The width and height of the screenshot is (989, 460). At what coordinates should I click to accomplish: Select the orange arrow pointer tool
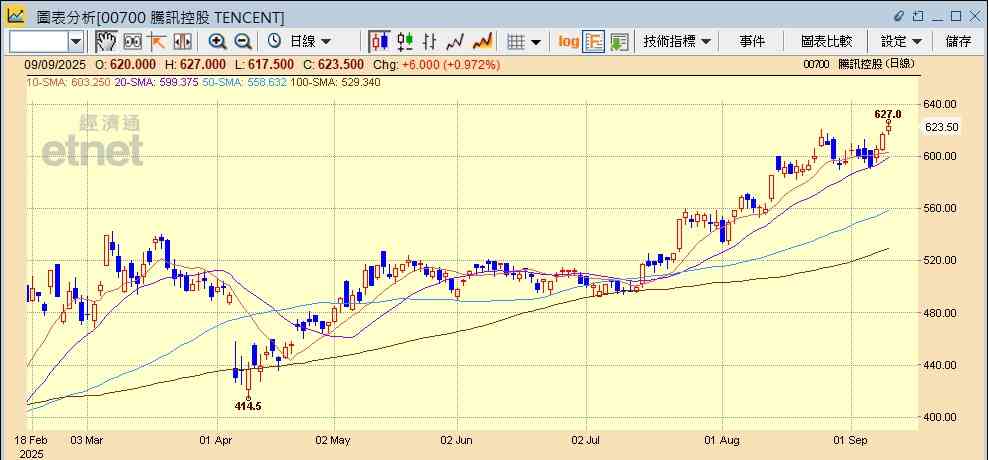tap(156, 42)
